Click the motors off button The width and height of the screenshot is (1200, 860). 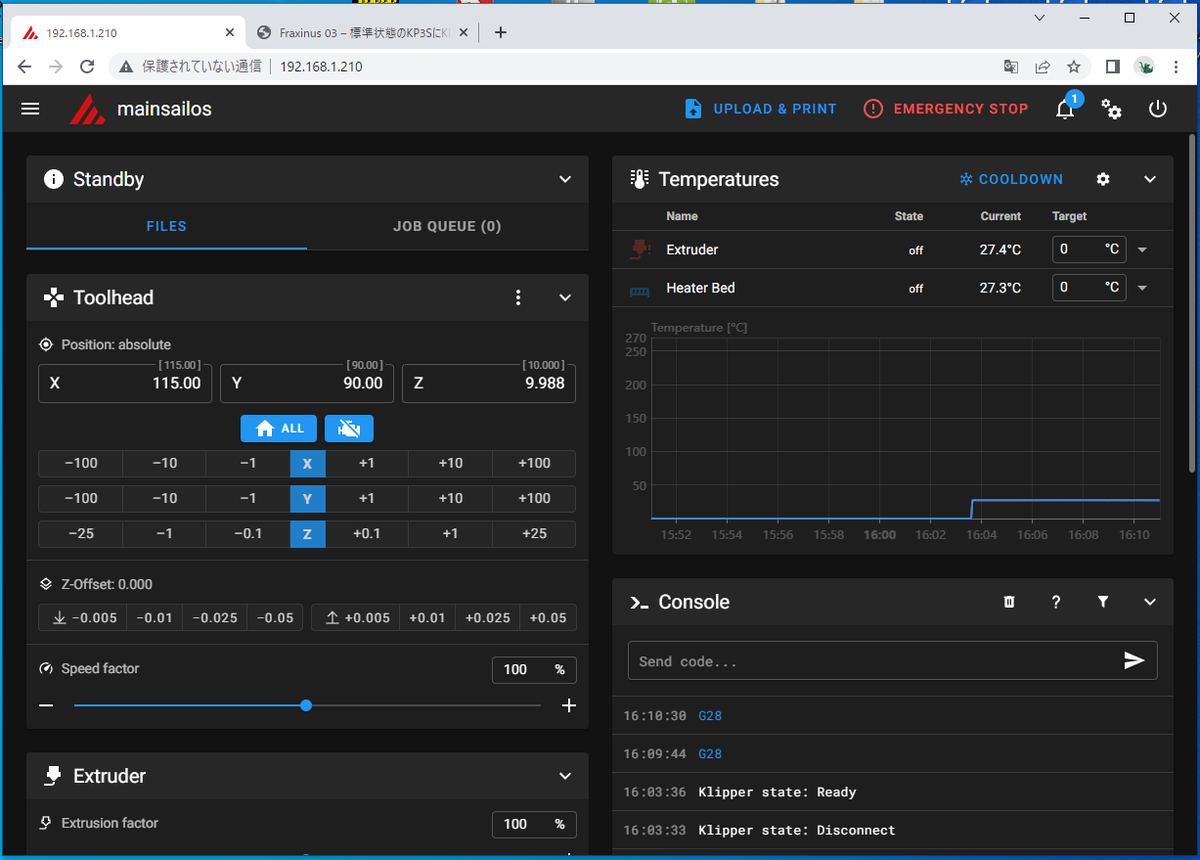coord(349,428)
